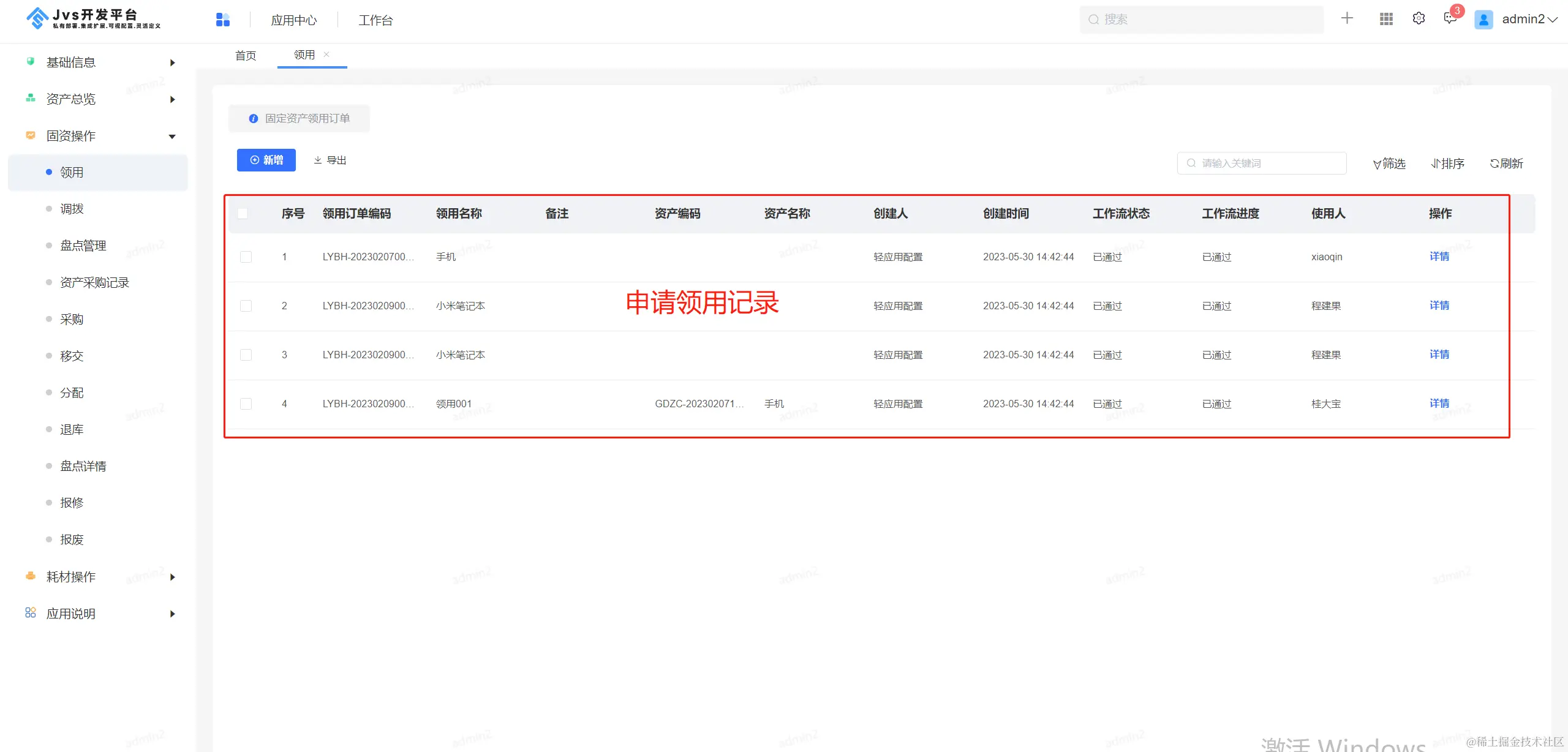Check the row 1 手机 checkbox
The height and width of the screenshot is (752, 1568).
pyautogui.click(x=246, y=257)
